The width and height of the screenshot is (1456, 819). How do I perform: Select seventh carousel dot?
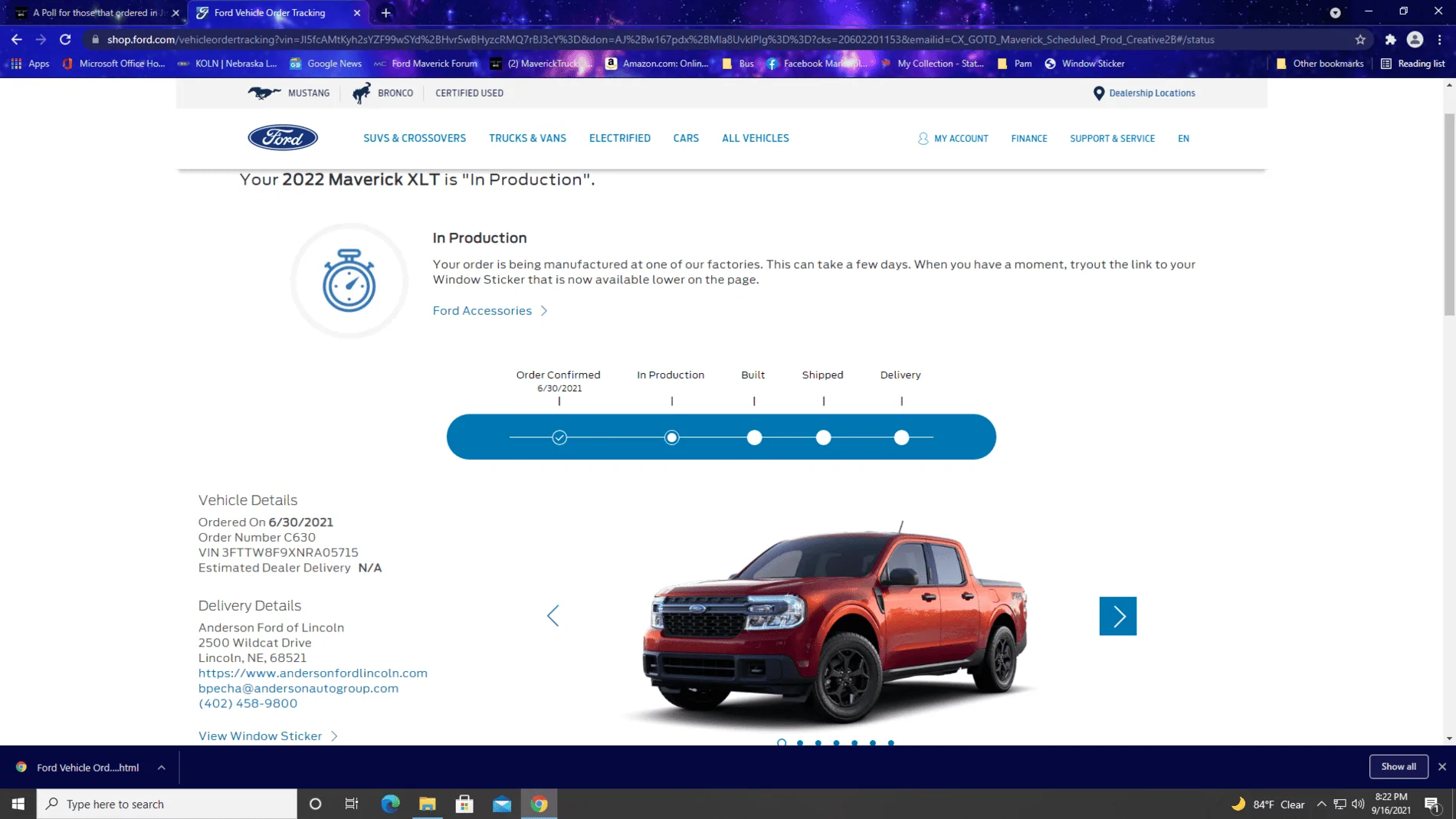pos(891,742)
